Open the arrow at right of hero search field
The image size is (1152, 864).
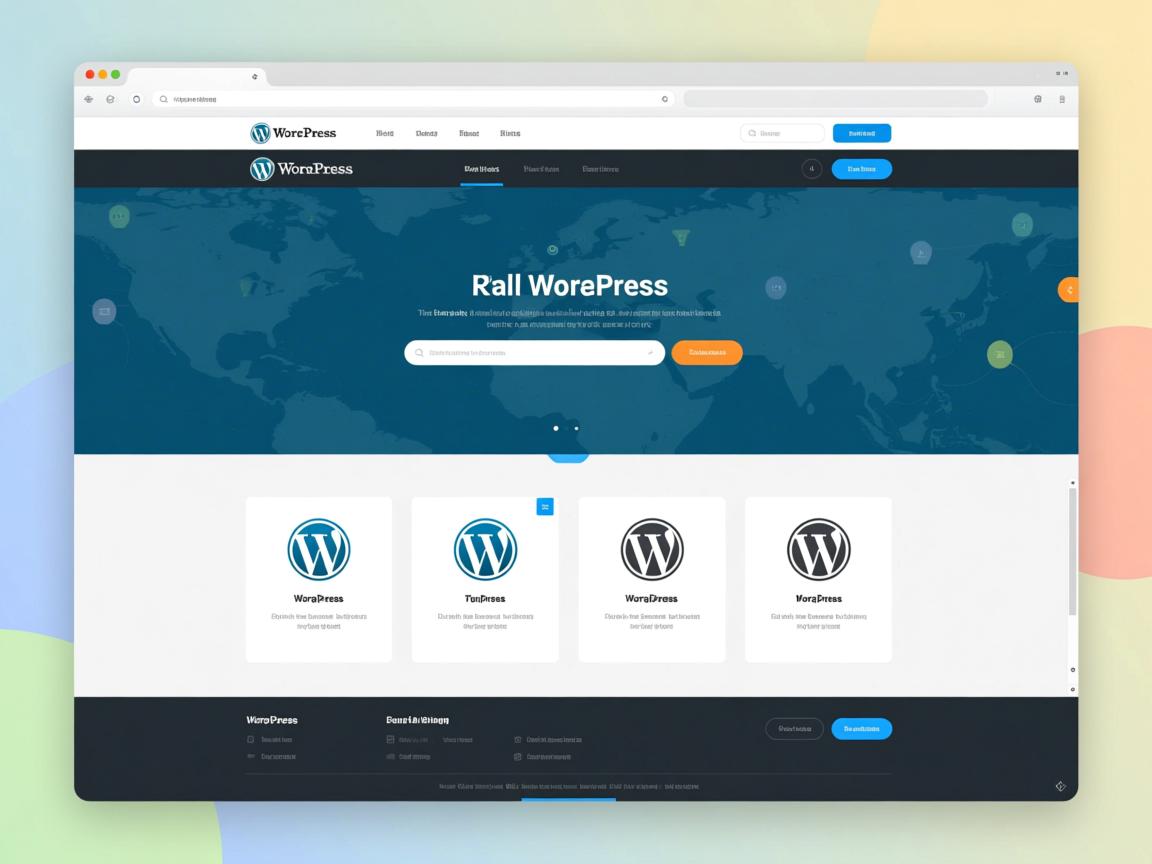coord(648,352)
